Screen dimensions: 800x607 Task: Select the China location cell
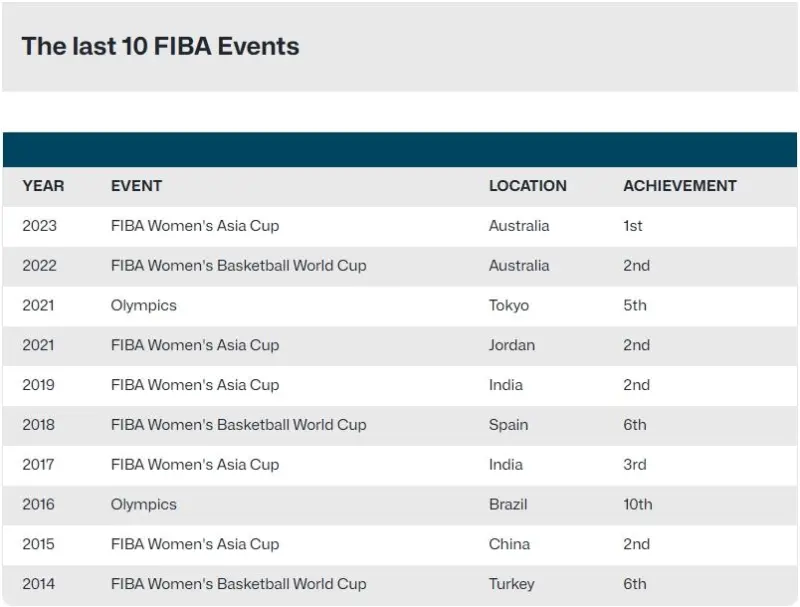pos(509,545)
